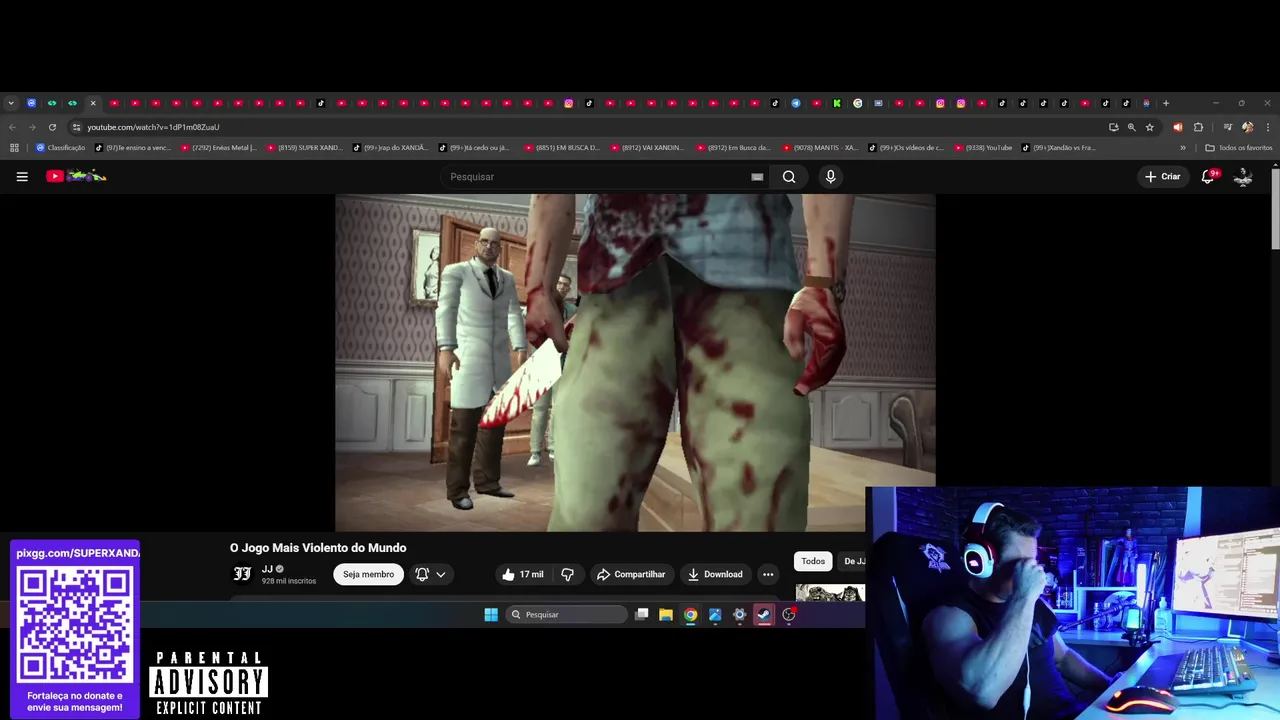This screenshot has height=720, width=1280.
Task: Open the zoom magnifier icon in address bar
Action: (1131, 127)
